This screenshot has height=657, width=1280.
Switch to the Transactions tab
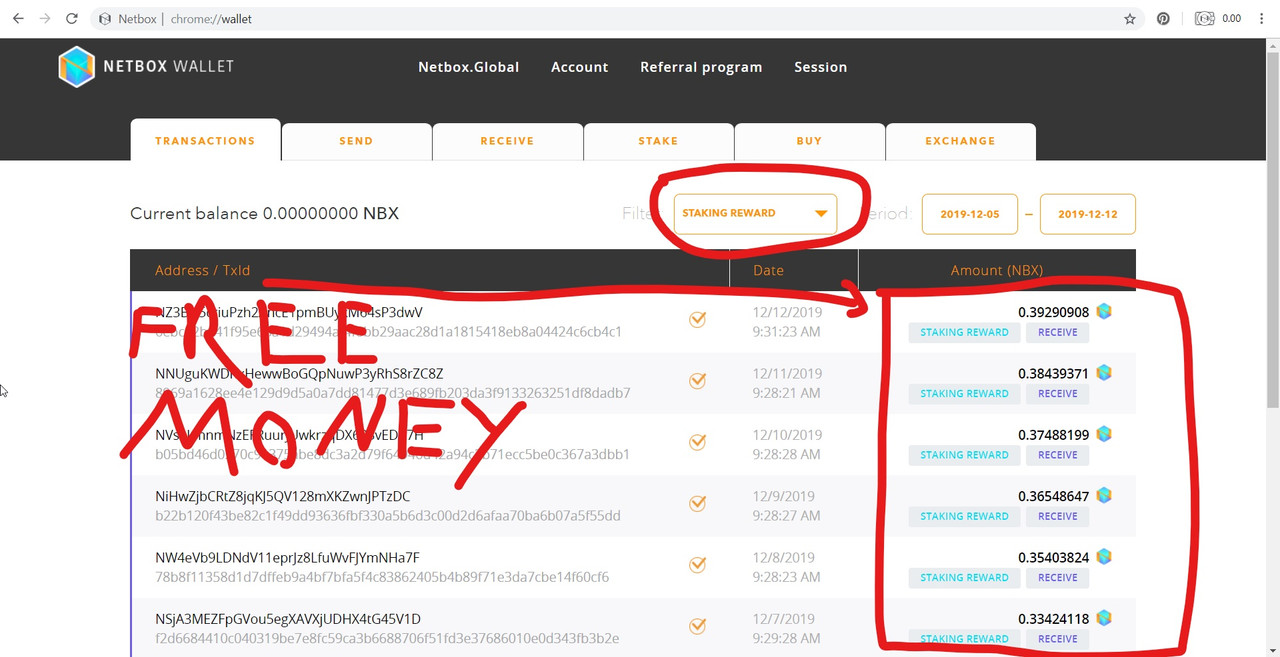click(x=205, y=141)
